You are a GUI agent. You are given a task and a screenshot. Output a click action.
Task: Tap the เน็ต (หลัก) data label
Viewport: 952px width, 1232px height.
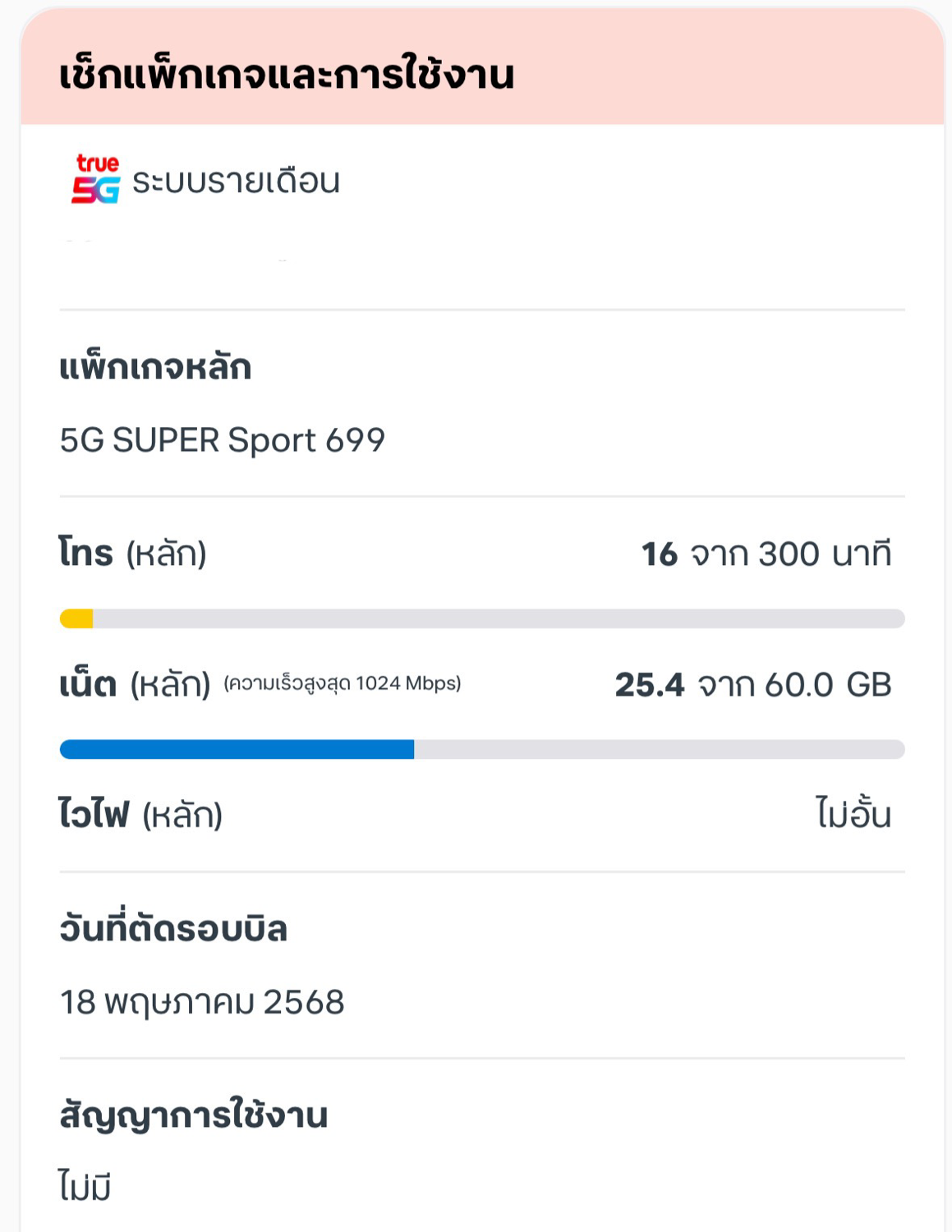point(136,683)
